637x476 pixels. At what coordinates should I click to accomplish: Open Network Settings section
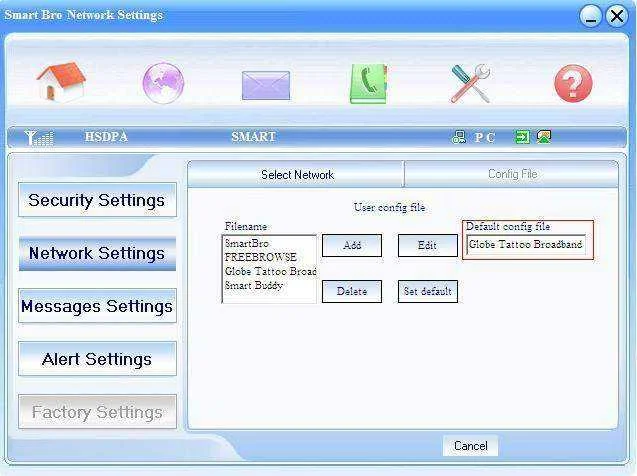click(97, 253)
